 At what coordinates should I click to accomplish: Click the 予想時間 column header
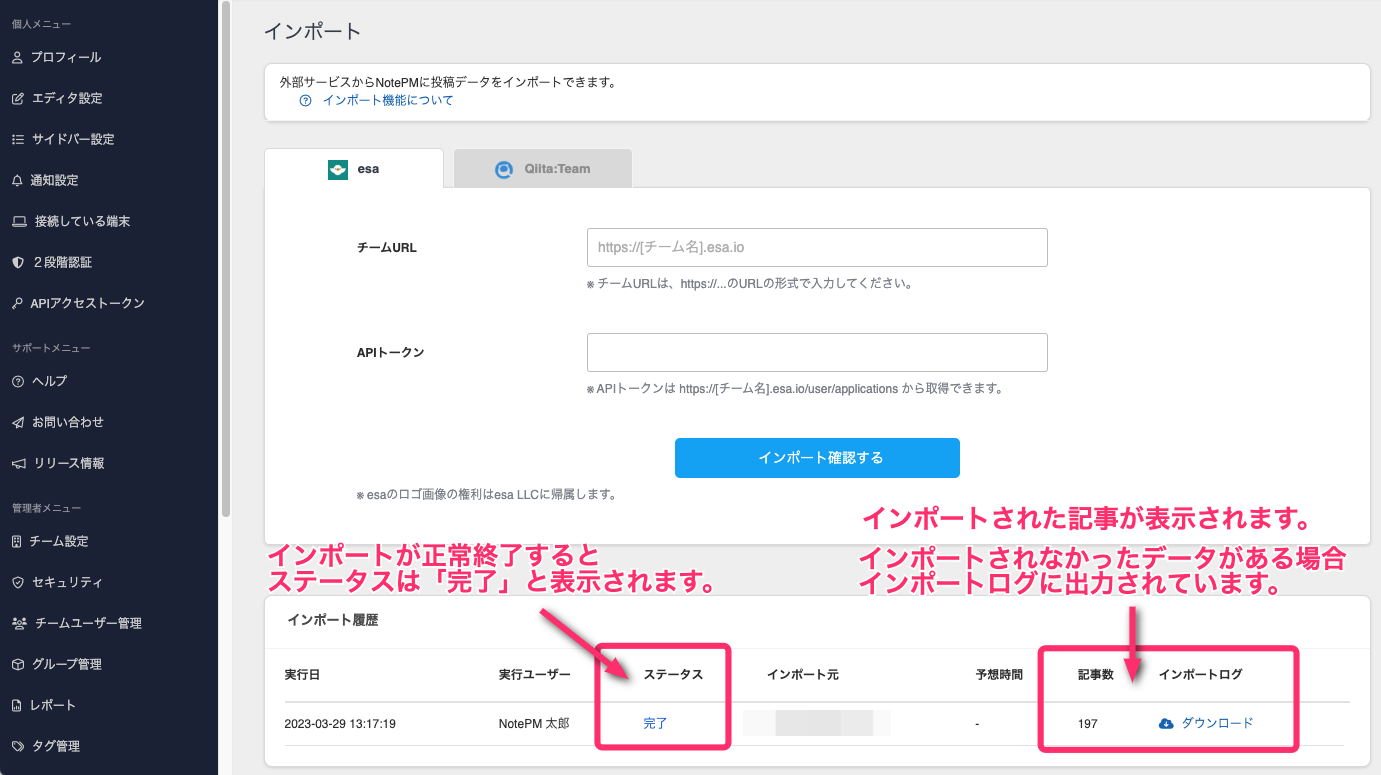[x=999, y=675]
